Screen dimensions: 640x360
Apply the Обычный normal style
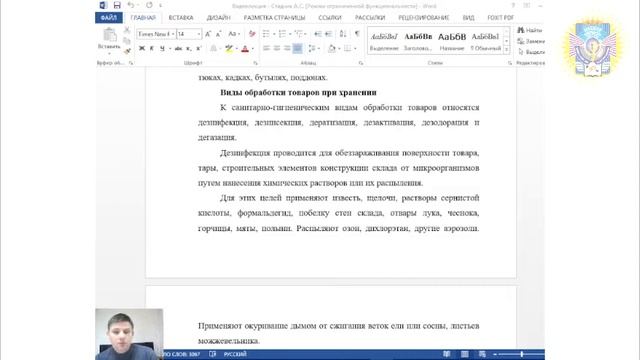pos(485,42)
